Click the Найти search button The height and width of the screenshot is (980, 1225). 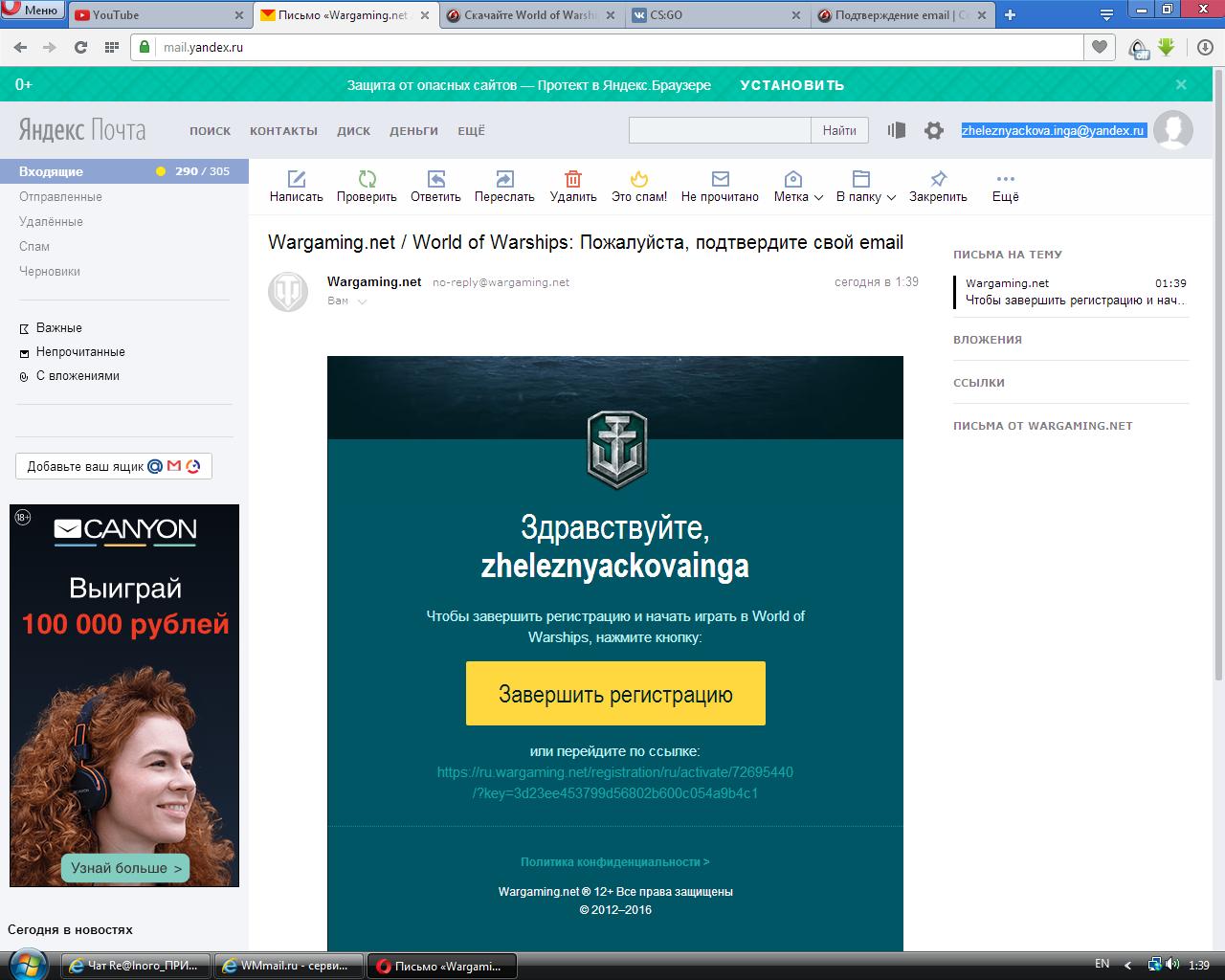[839, 130]
